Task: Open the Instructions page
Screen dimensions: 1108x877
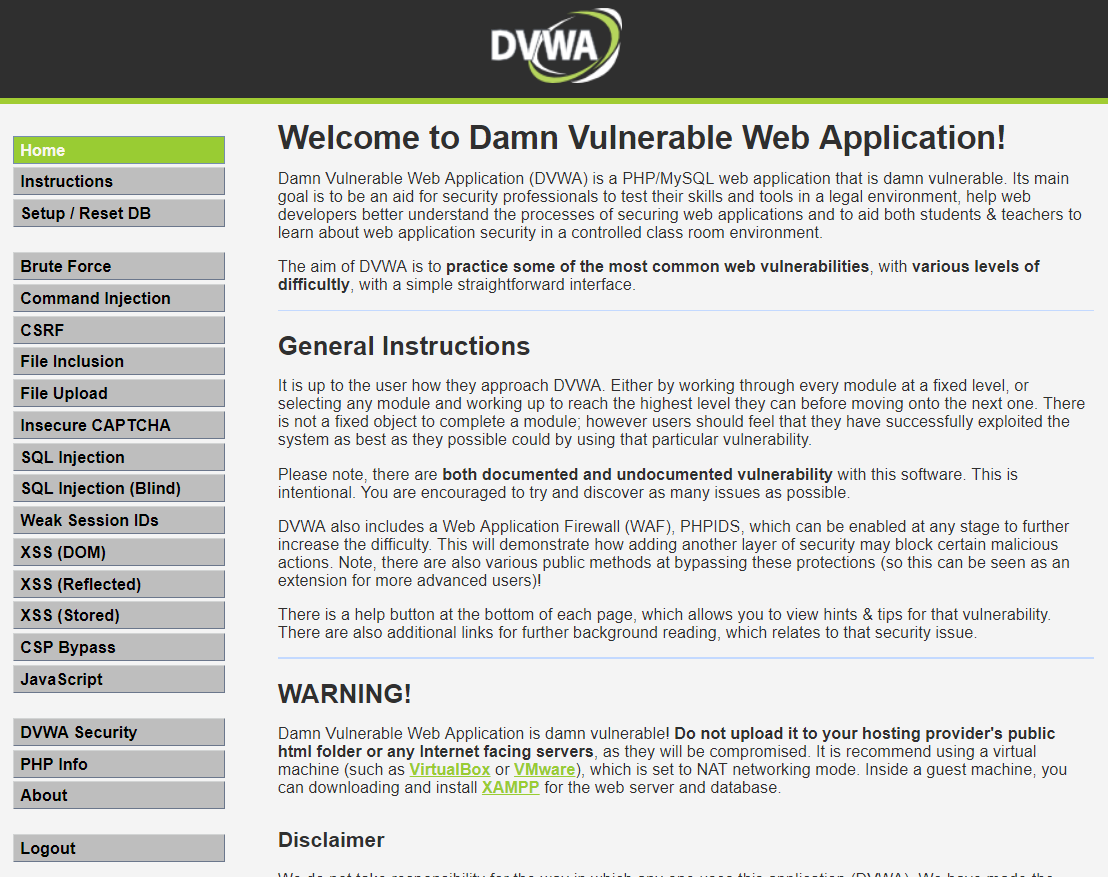Action: coord(119,182)
